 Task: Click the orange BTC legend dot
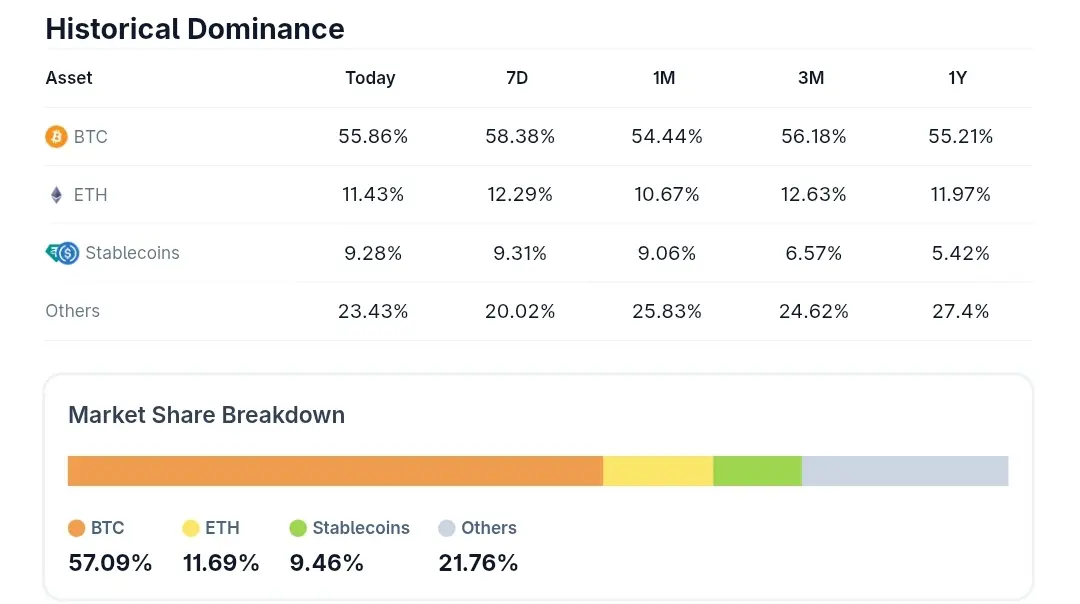[x=77, y=528]
